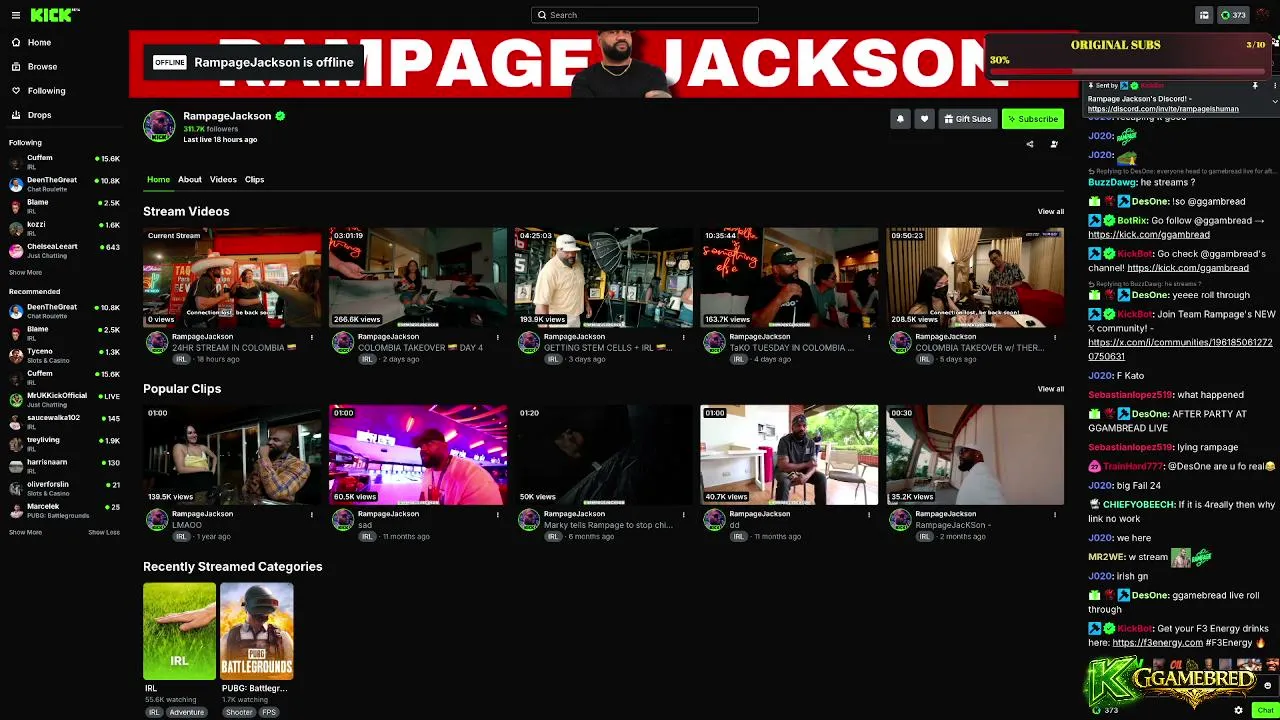This screenshot has height=720, width=1280.
Task: Click the Original Subs progress bar
Action: 1128,71
